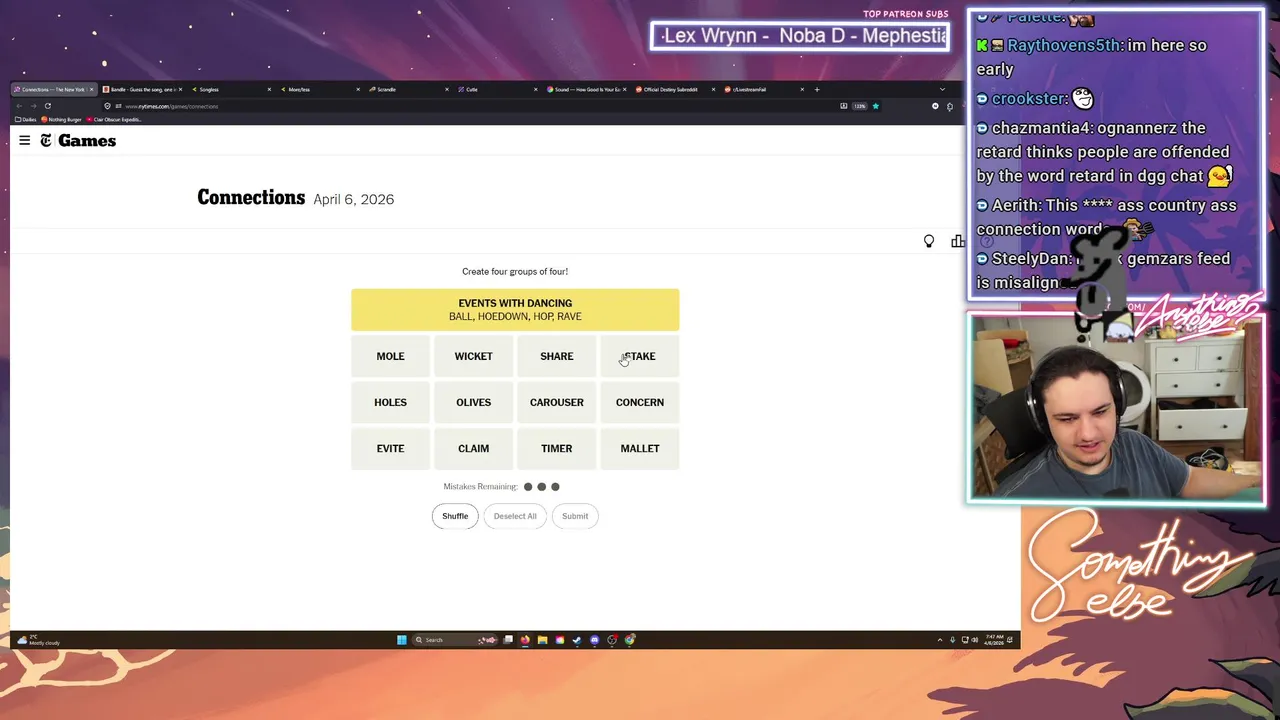The image size is (1280, 720).
Task: Show hidden system tray icons
Action: tap(939, 640)
